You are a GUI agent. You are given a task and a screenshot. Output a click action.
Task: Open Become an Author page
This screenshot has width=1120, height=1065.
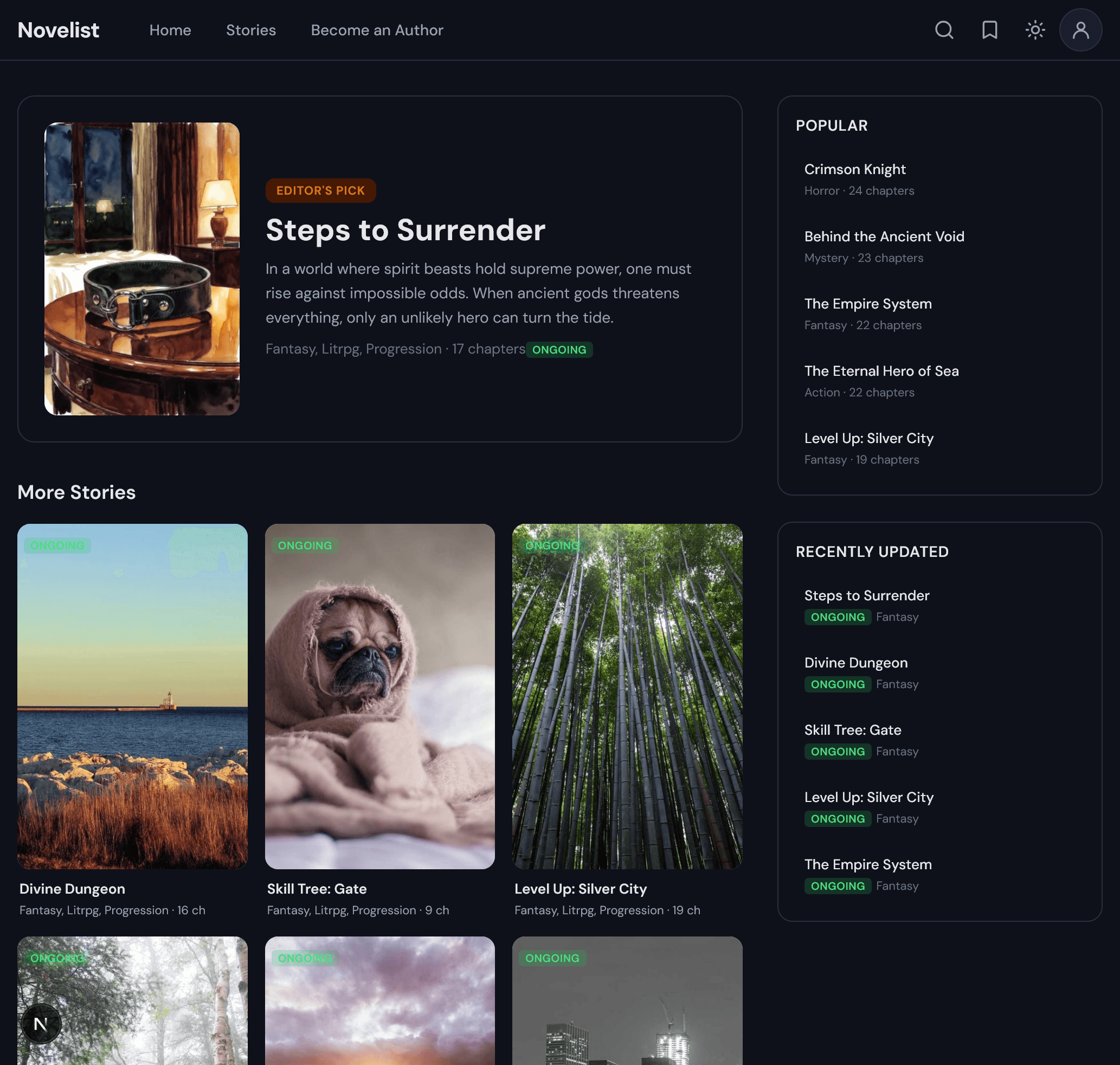click(377, 30)
